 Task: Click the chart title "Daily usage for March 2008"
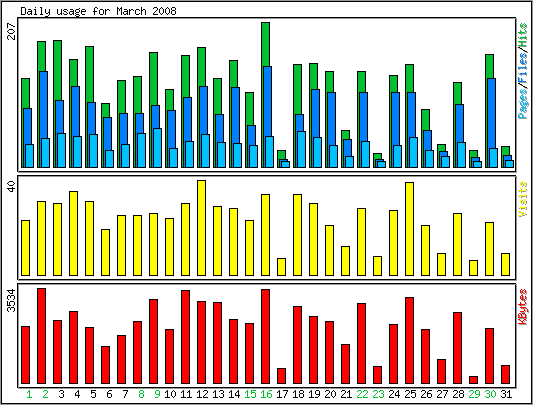[99, 11]
